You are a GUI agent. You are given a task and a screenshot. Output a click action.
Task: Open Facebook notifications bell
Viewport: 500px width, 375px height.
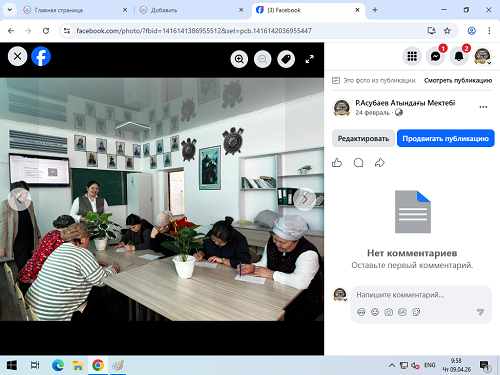click(x=459, y=56)
